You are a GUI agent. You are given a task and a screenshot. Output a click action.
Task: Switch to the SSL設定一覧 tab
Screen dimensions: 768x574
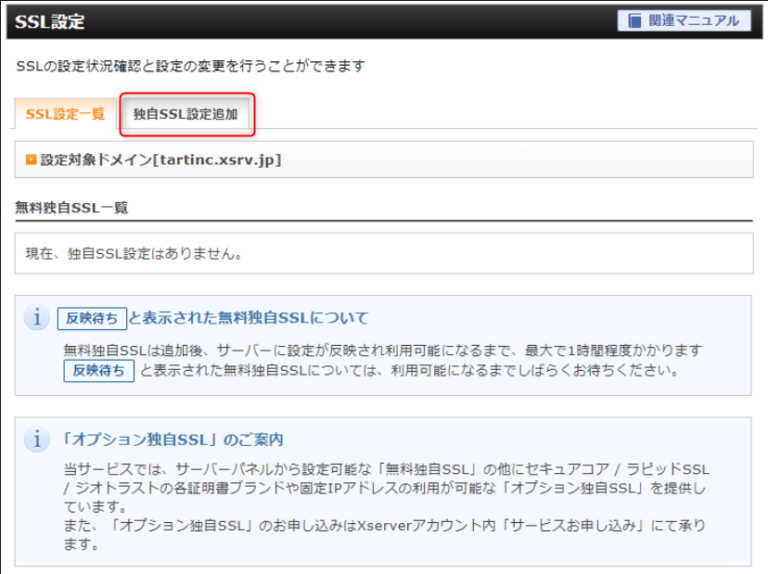[x=65, y=114]
